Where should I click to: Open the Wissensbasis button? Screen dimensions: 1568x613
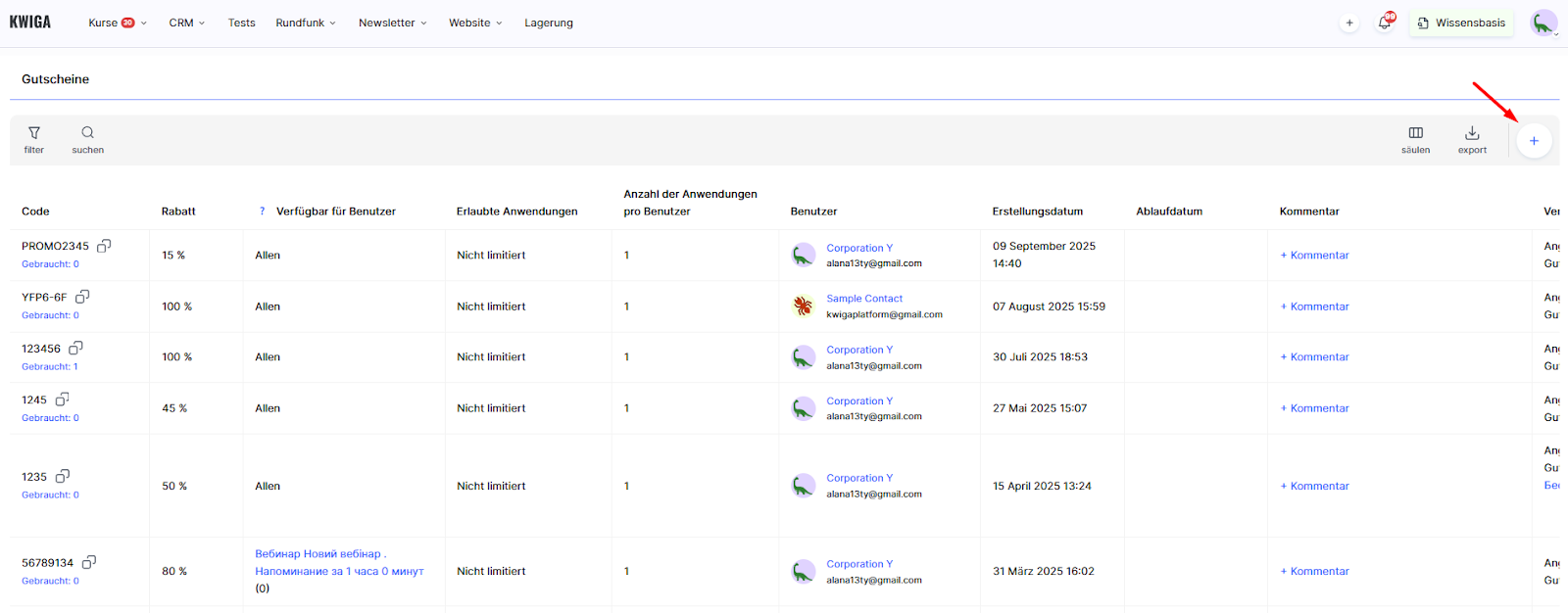(x=1461, y=23)
